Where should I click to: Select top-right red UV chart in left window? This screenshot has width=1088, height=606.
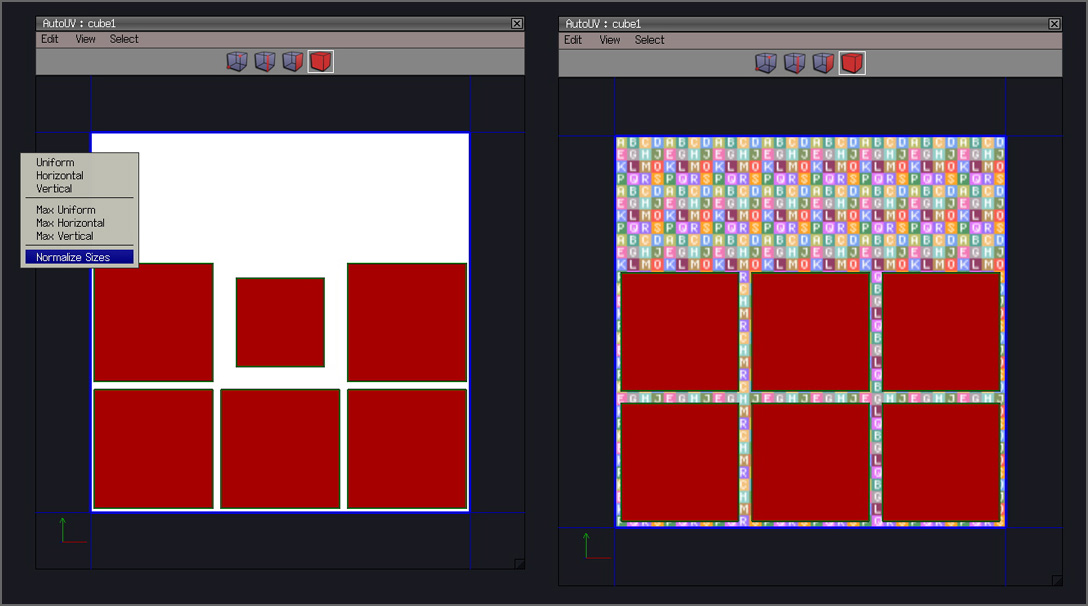point(407,322)
